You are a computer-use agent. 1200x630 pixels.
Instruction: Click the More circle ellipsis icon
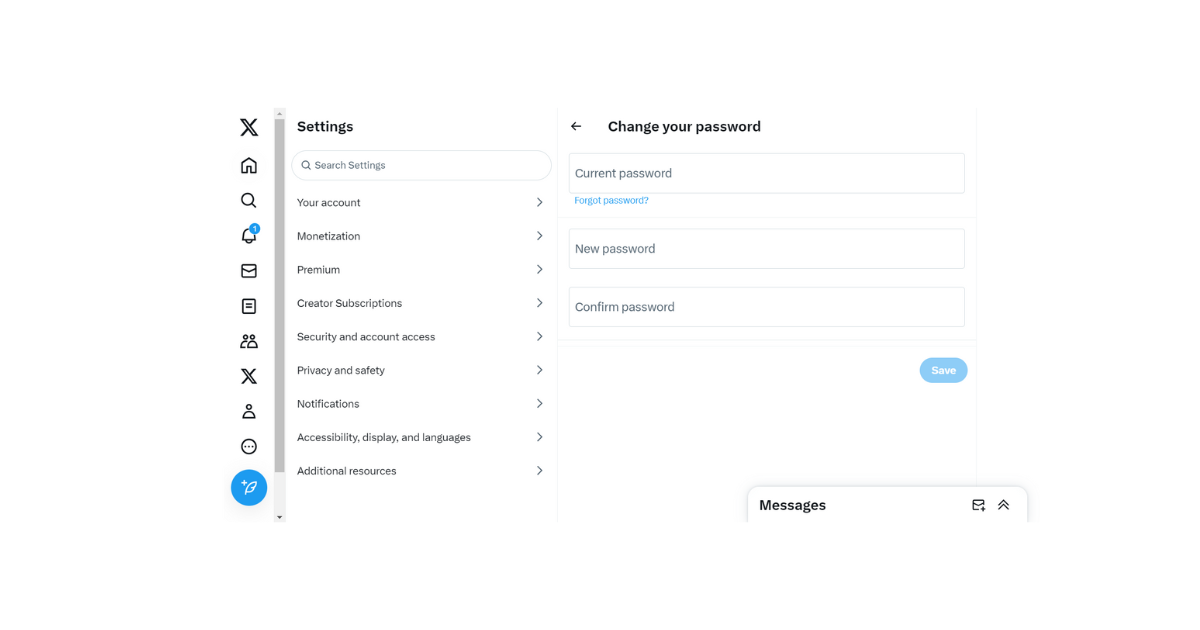pos(249,447)
